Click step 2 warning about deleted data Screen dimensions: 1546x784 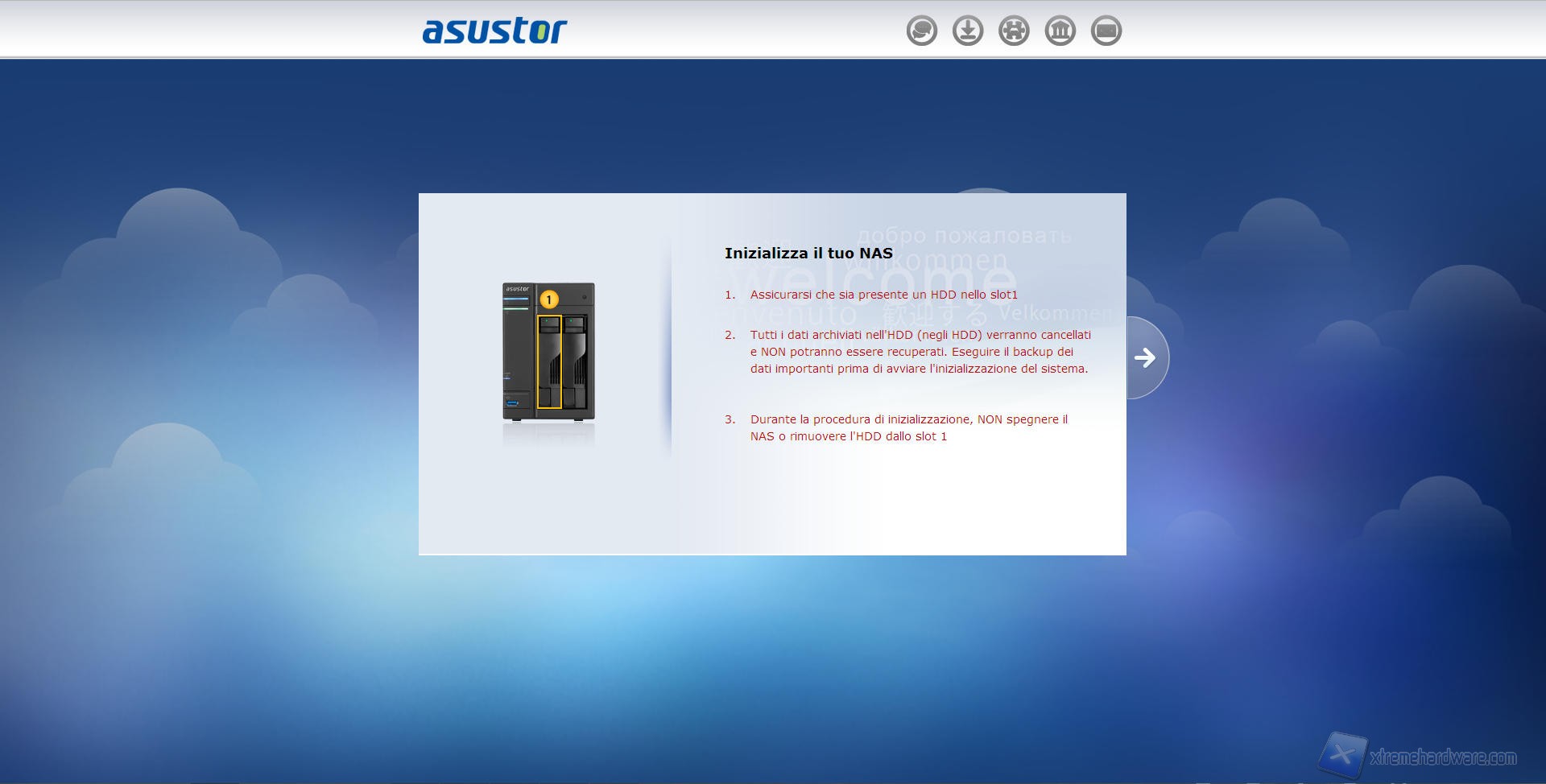[920, 352]
